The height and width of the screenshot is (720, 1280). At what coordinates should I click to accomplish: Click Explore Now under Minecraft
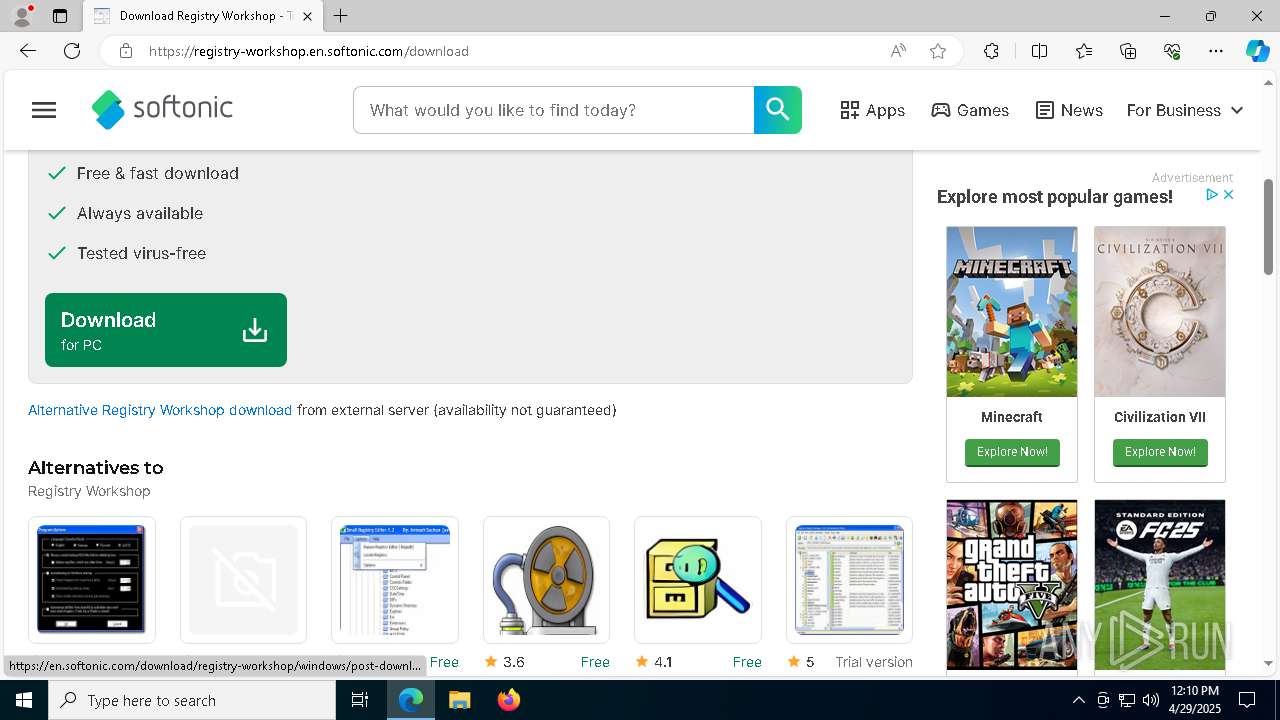[x=1012, y=452]
